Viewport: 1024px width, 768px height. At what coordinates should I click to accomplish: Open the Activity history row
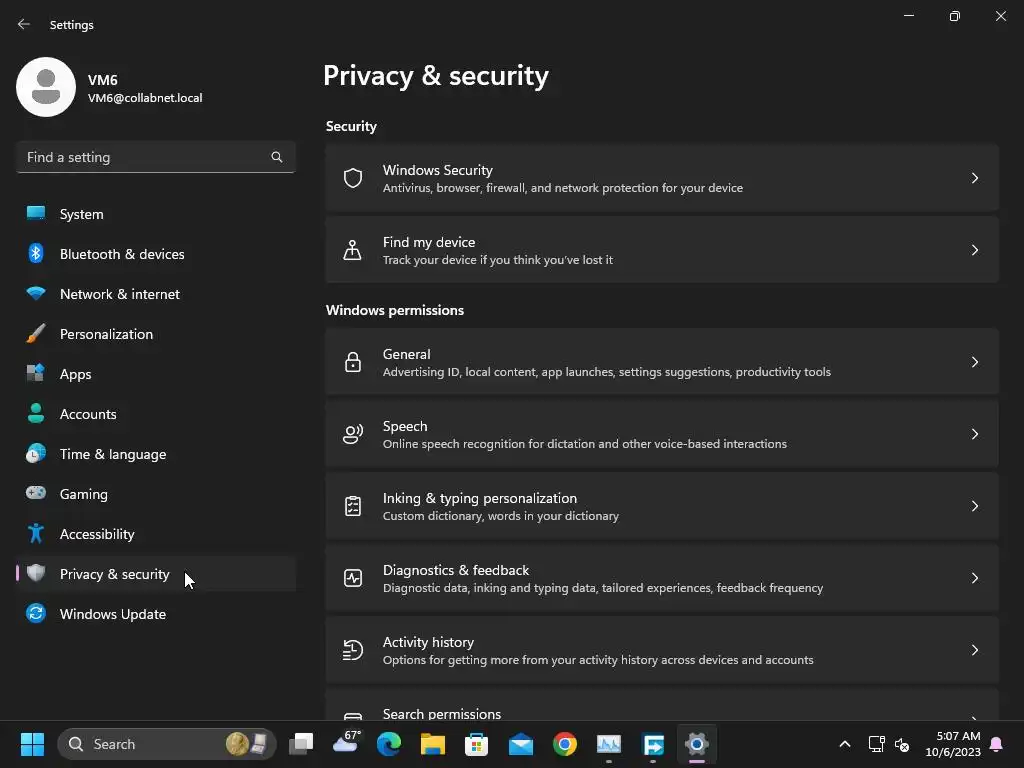coord(662,650)
